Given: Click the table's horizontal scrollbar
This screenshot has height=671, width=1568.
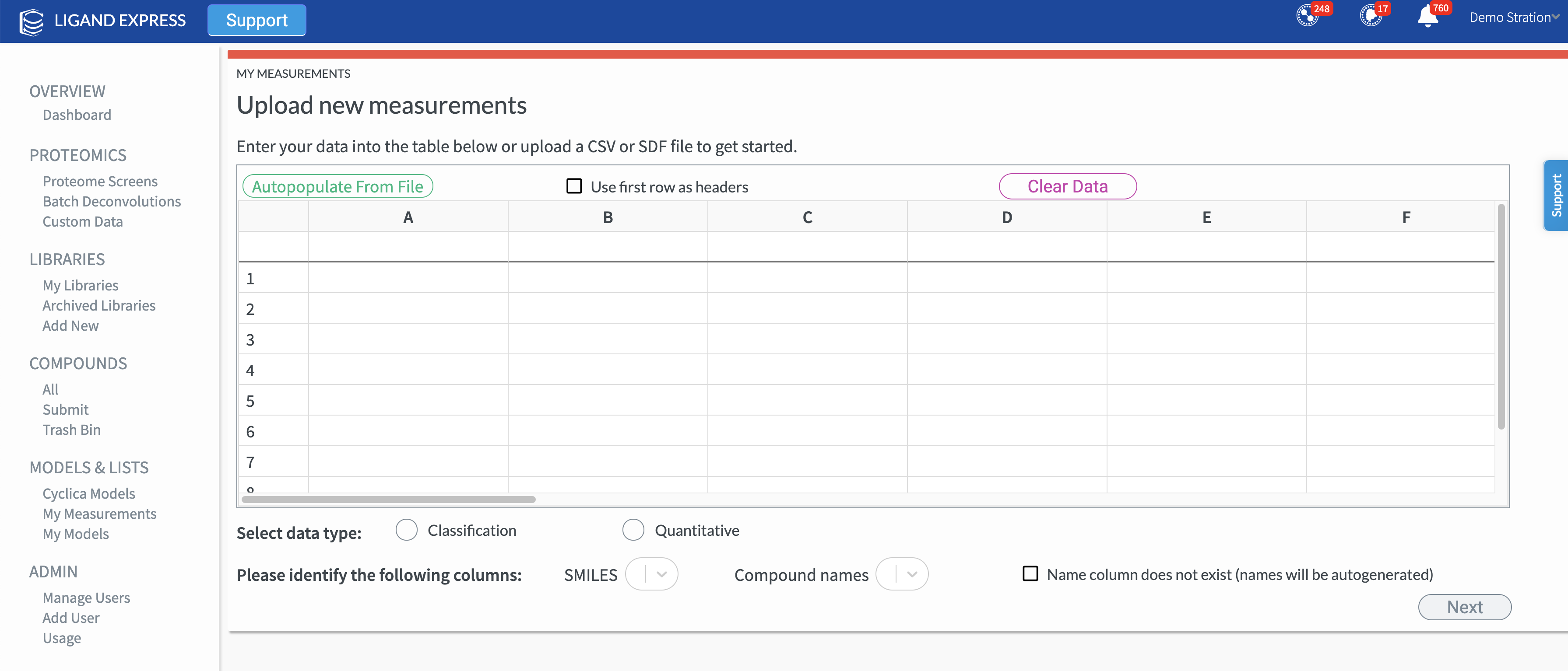Looking at the screenshot, I should (x=388, y=500).
